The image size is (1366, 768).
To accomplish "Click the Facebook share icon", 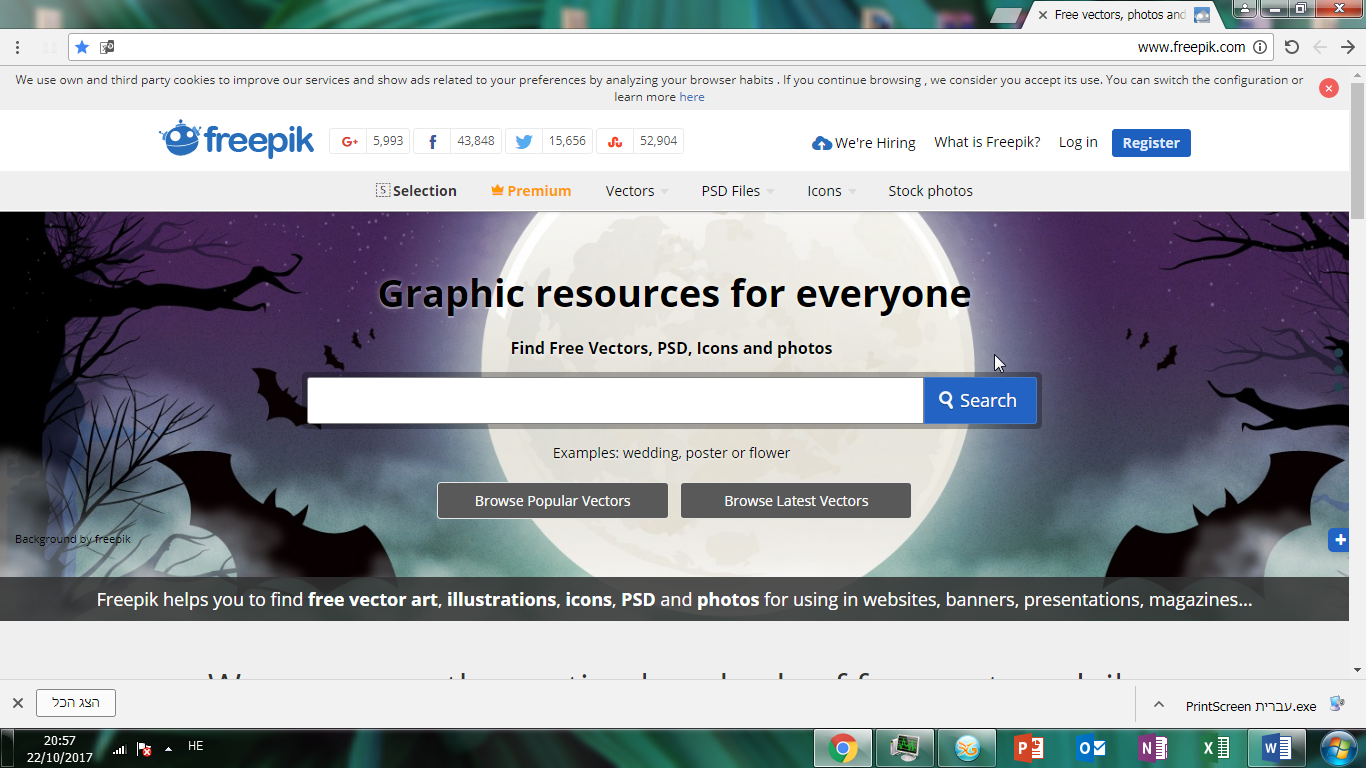I will point(432,142).
